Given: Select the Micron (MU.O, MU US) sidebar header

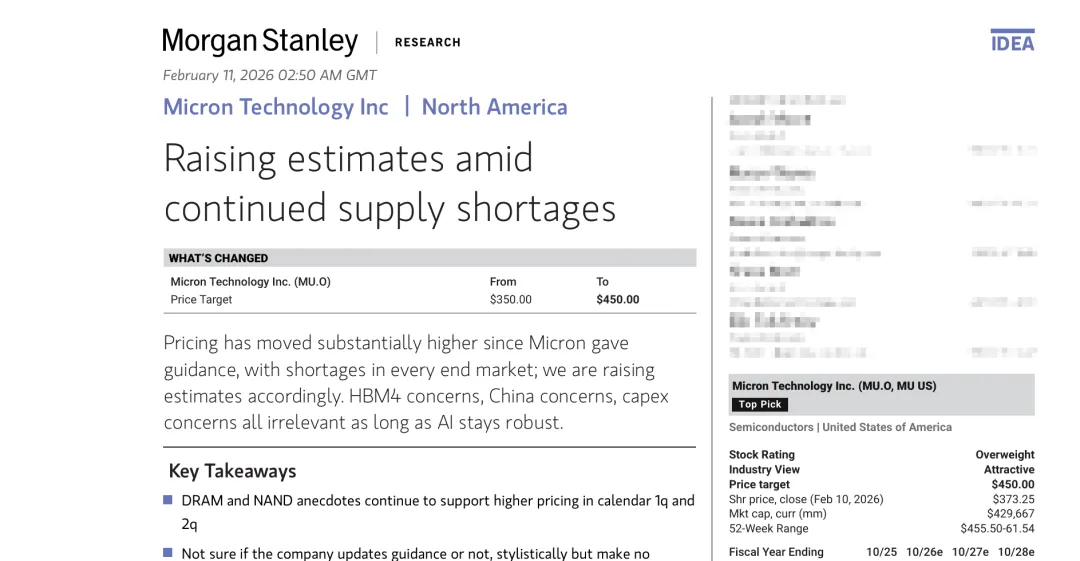Looking at the screenshot, I should [x=834, y=386].
